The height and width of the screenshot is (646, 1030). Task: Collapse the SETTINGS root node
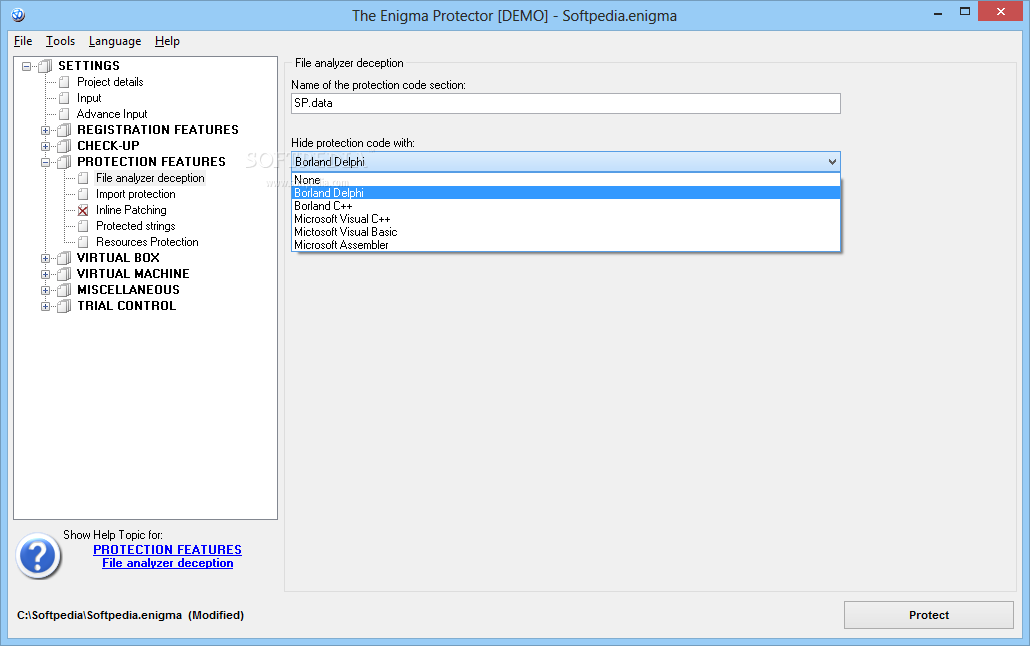(x=26, y=66)
